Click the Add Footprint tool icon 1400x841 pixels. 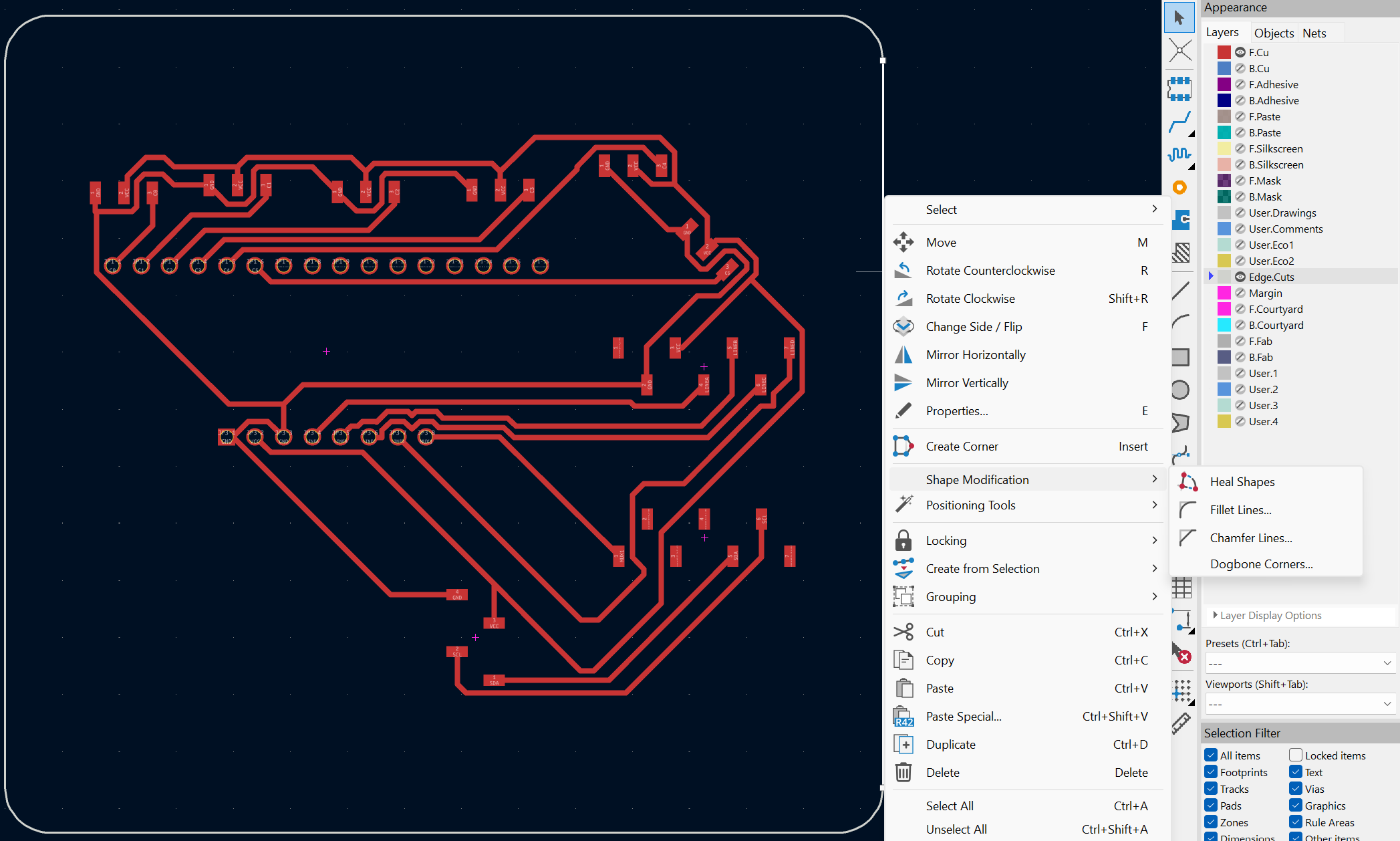1179,88
